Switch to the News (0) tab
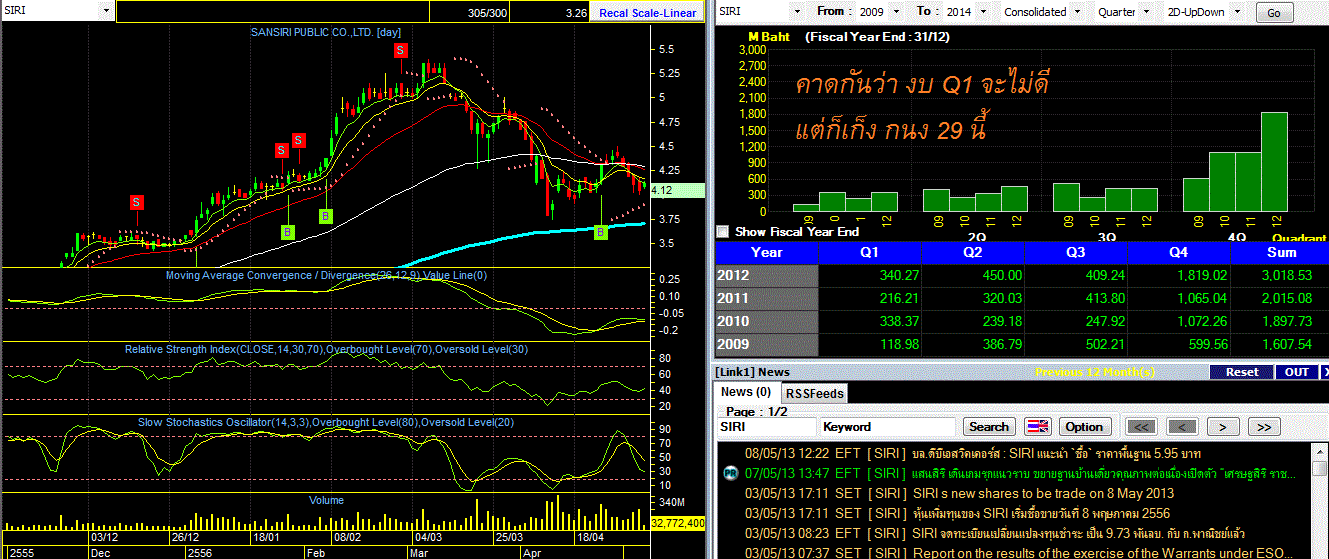 (745, 392)
